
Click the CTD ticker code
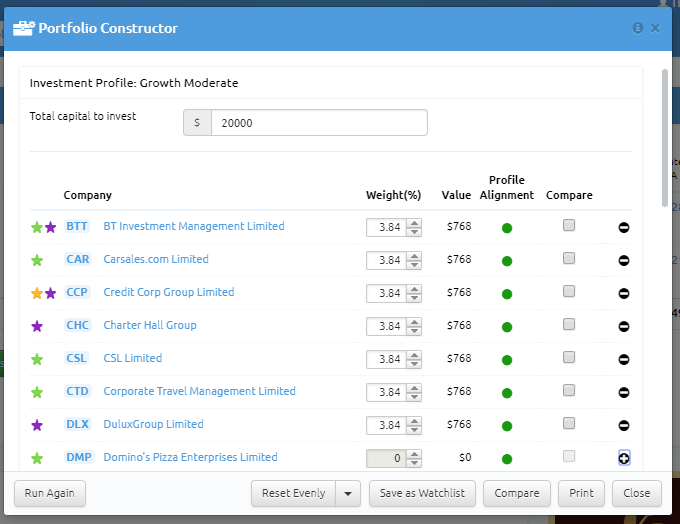click(x=78, y=391)
